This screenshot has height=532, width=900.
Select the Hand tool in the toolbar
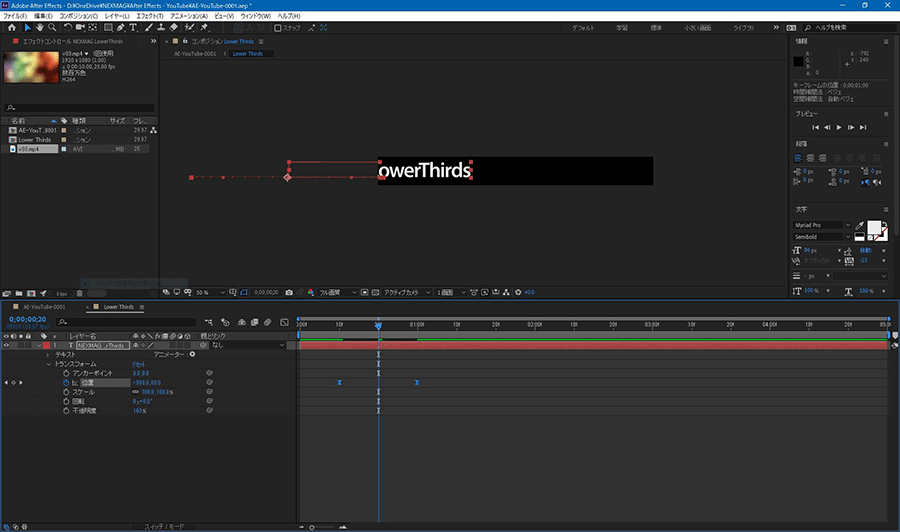[40, 27]
